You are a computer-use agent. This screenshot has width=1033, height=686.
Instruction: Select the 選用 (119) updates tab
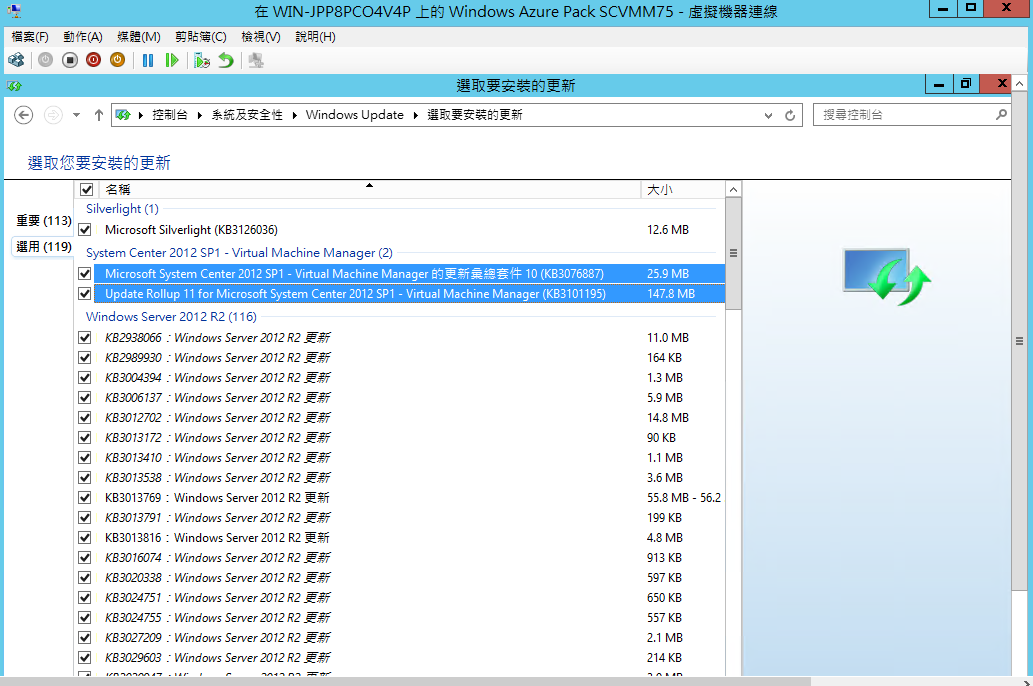(x=43, y=246)
